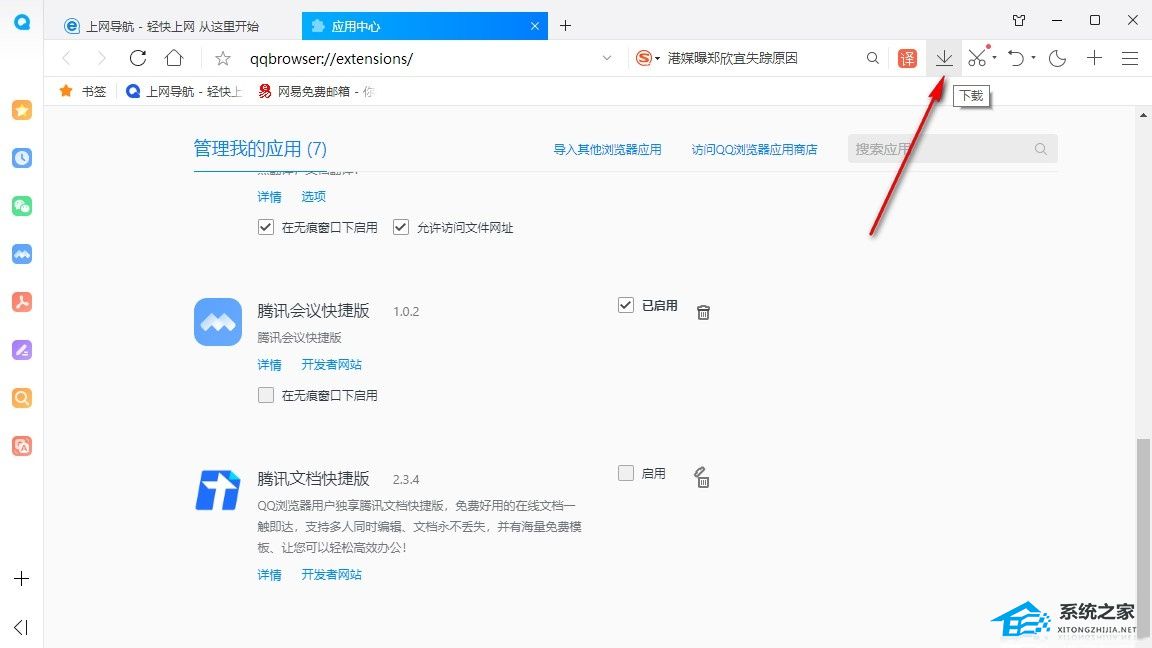Add app with sidebar plus icon

point(22,579)
